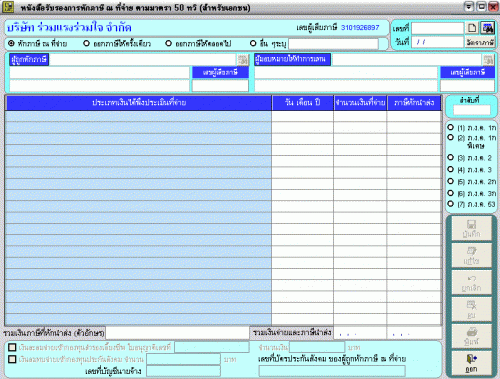Tick the social security fund contribution checkbox
The image size is (500, 379).
point(12,359)
